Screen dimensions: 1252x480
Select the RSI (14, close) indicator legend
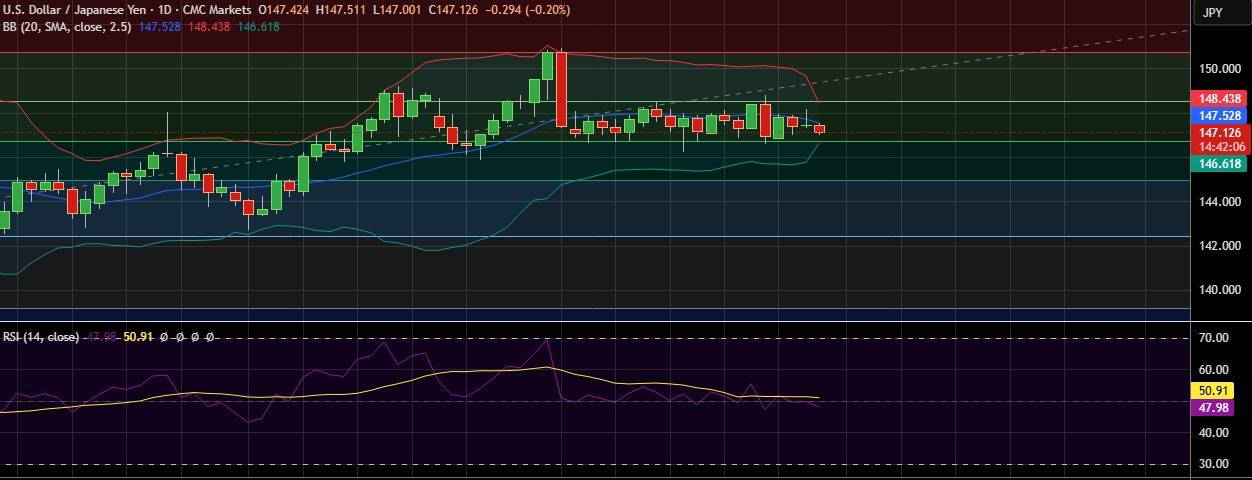(40, 338)
